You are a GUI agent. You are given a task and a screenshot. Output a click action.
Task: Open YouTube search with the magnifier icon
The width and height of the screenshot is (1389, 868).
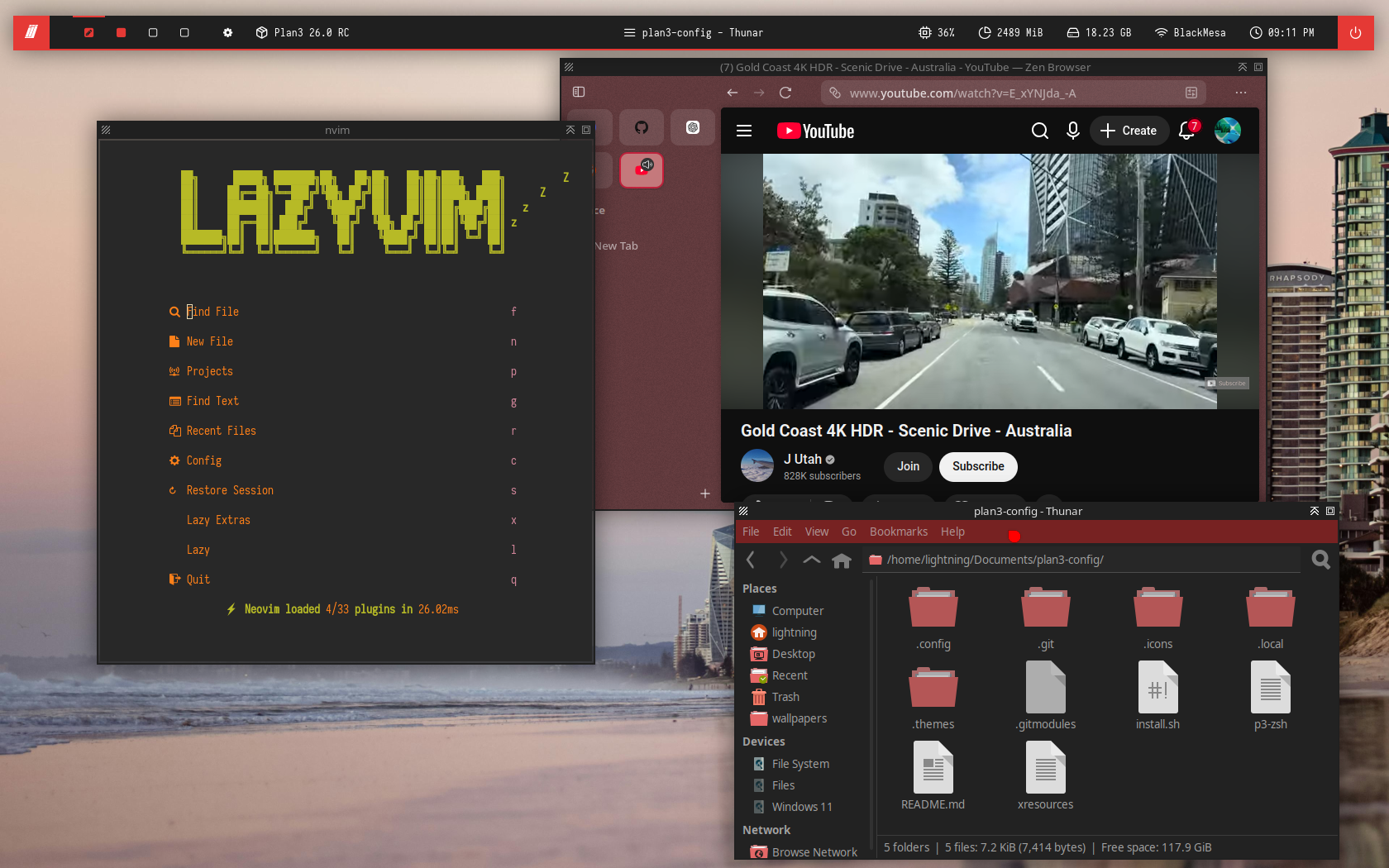[x=1039, y=131]
